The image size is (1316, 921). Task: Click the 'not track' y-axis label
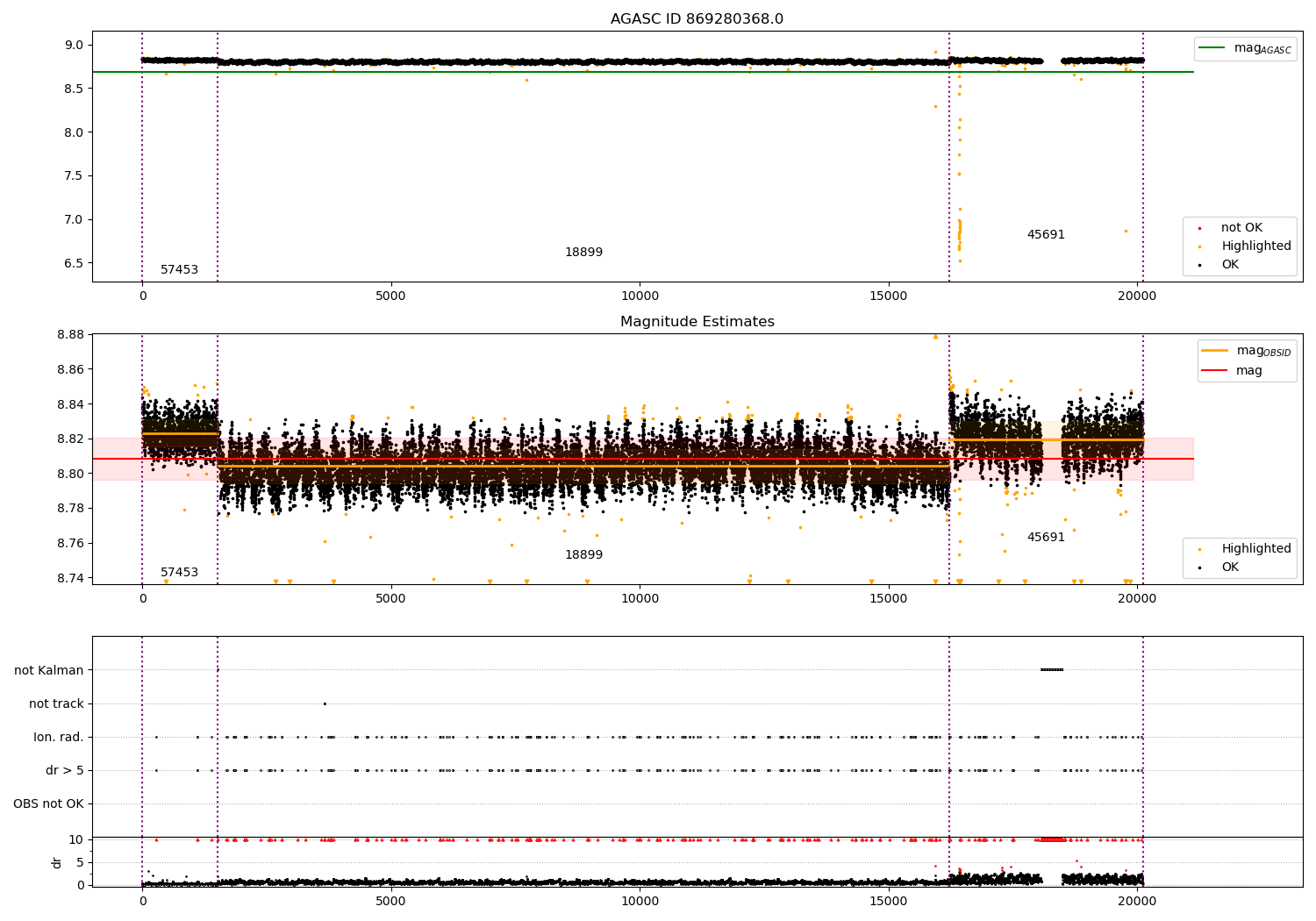(56, 704)
